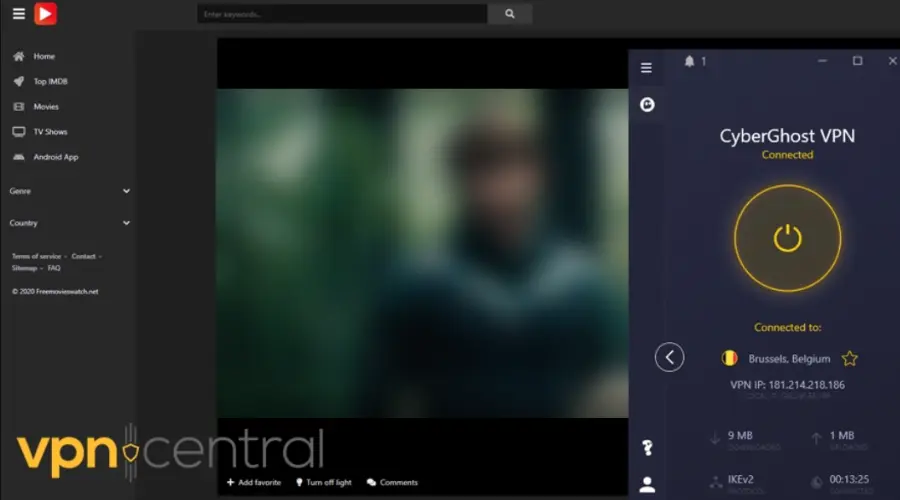Screen dimensions: 900x500
Task: Click the IKEv2 protocol label
Action: [x=740, y=479]
